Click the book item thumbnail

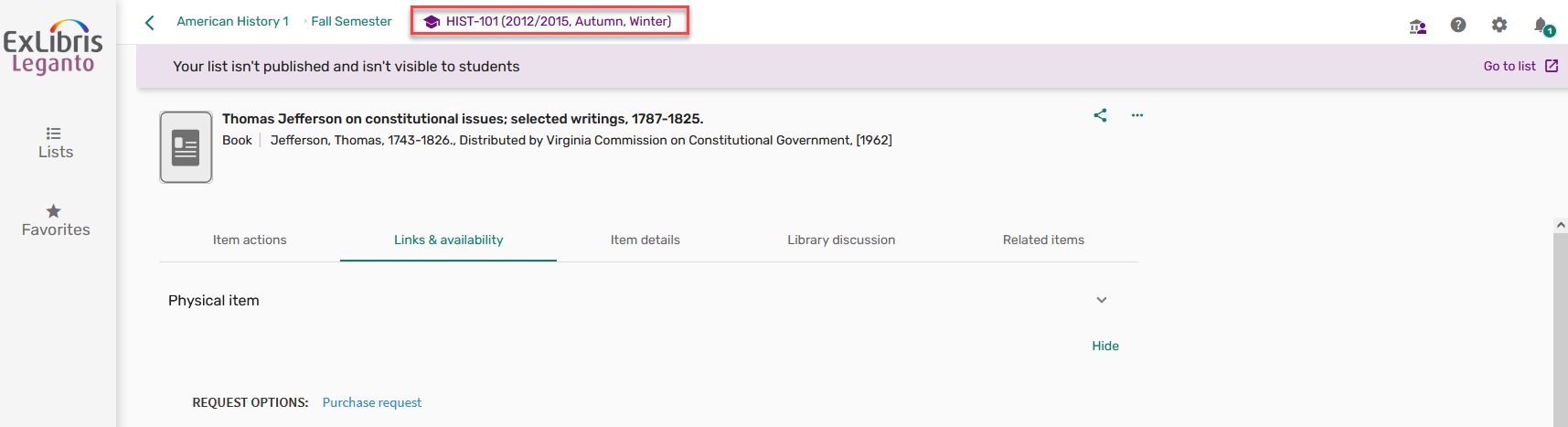[x=186, y=147]
